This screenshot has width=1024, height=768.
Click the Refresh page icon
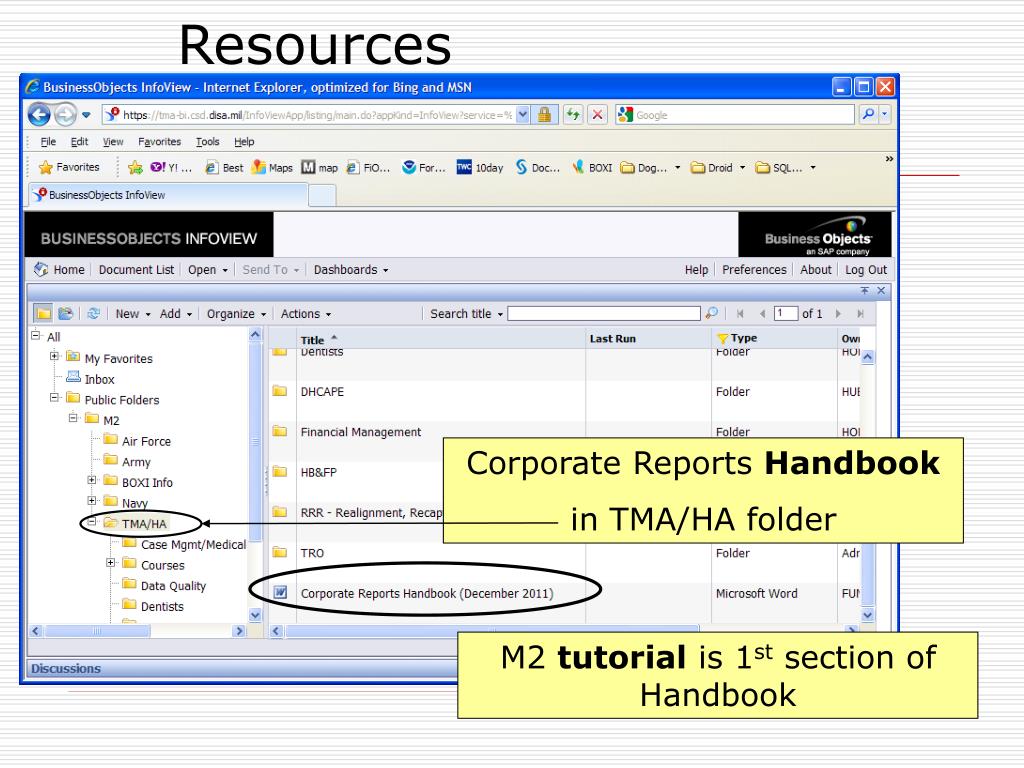573,115
